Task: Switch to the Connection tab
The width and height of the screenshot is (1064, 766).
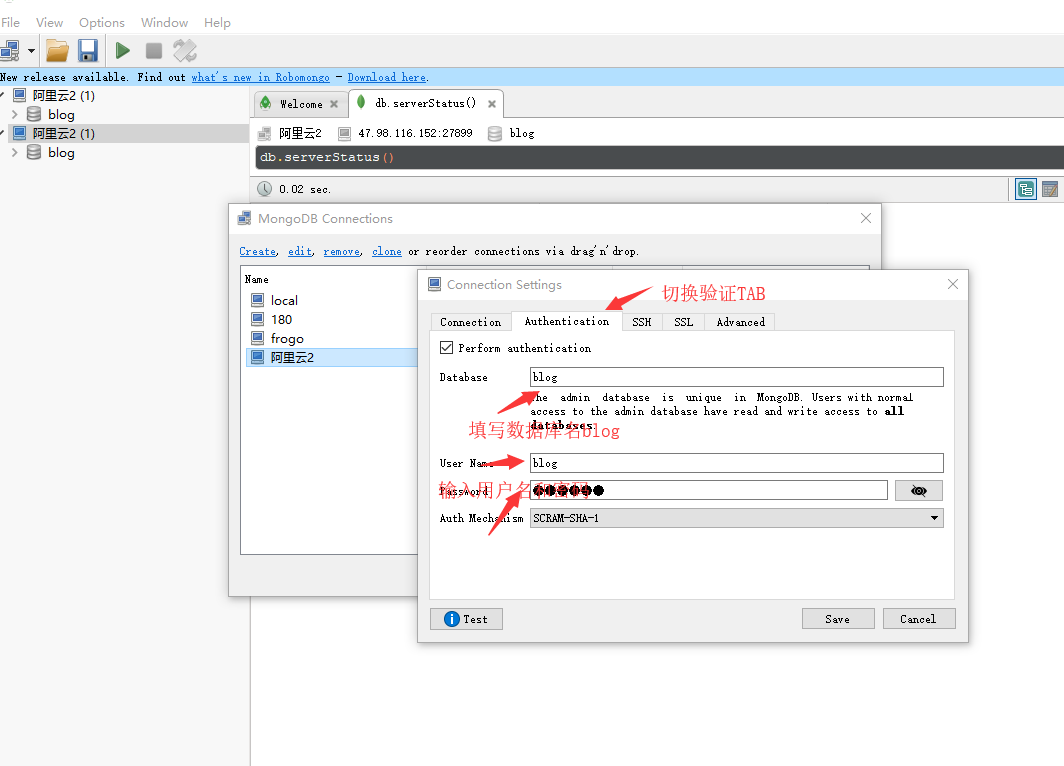Action: click(x=470, y=322)
